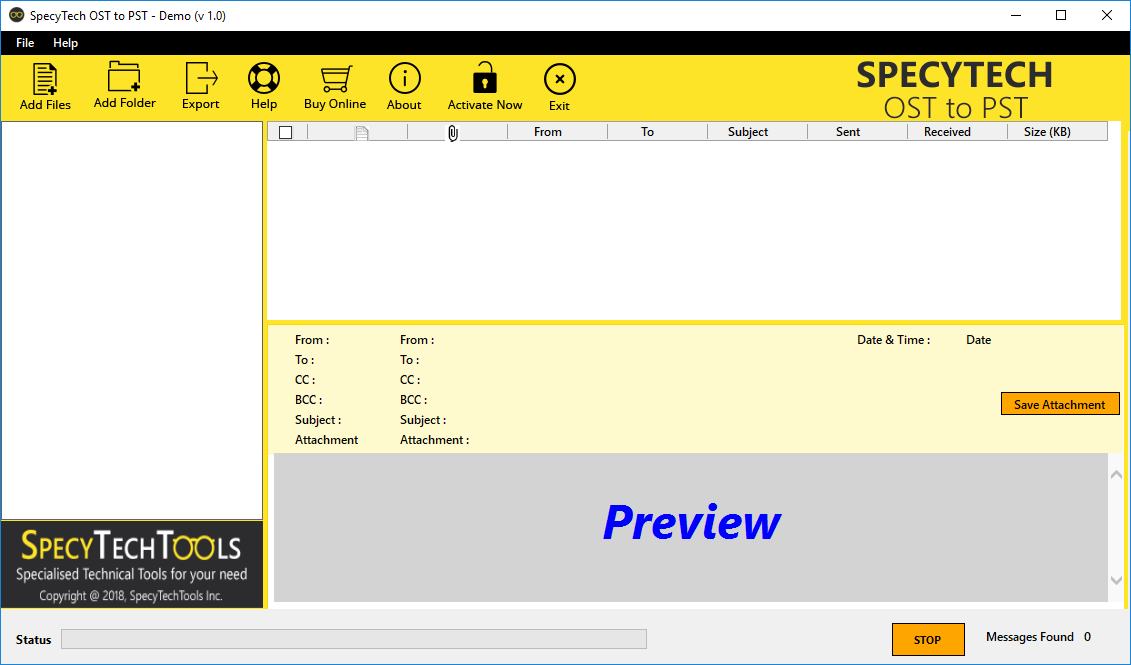
Task: Maximize the SpecyTech window
Action: [1061, 15]
